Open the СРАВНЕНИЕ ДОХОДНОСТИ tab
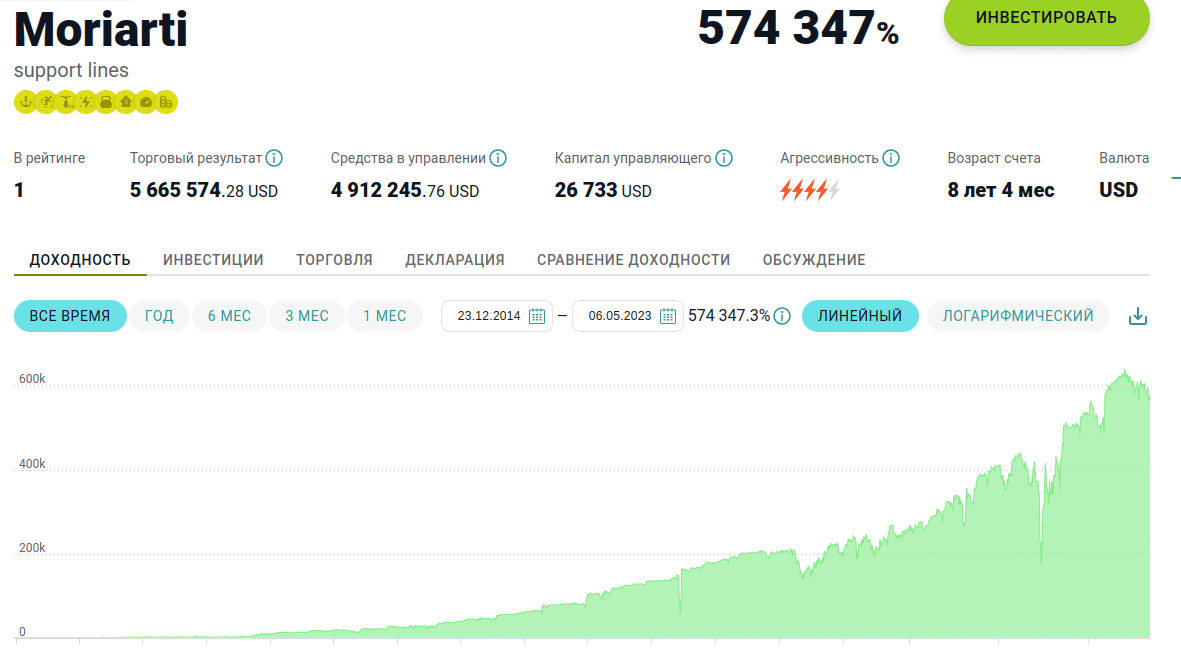This screenshot has width=1181, height=648. (x=633, y=260)
